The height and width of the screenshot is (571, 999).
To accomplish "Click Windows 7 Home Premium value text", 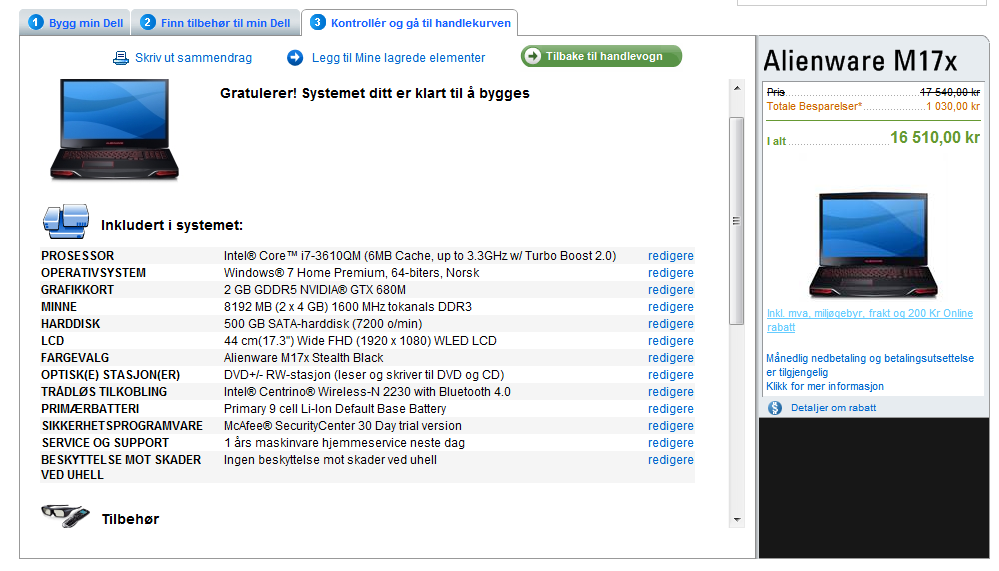I will point(351,273).
